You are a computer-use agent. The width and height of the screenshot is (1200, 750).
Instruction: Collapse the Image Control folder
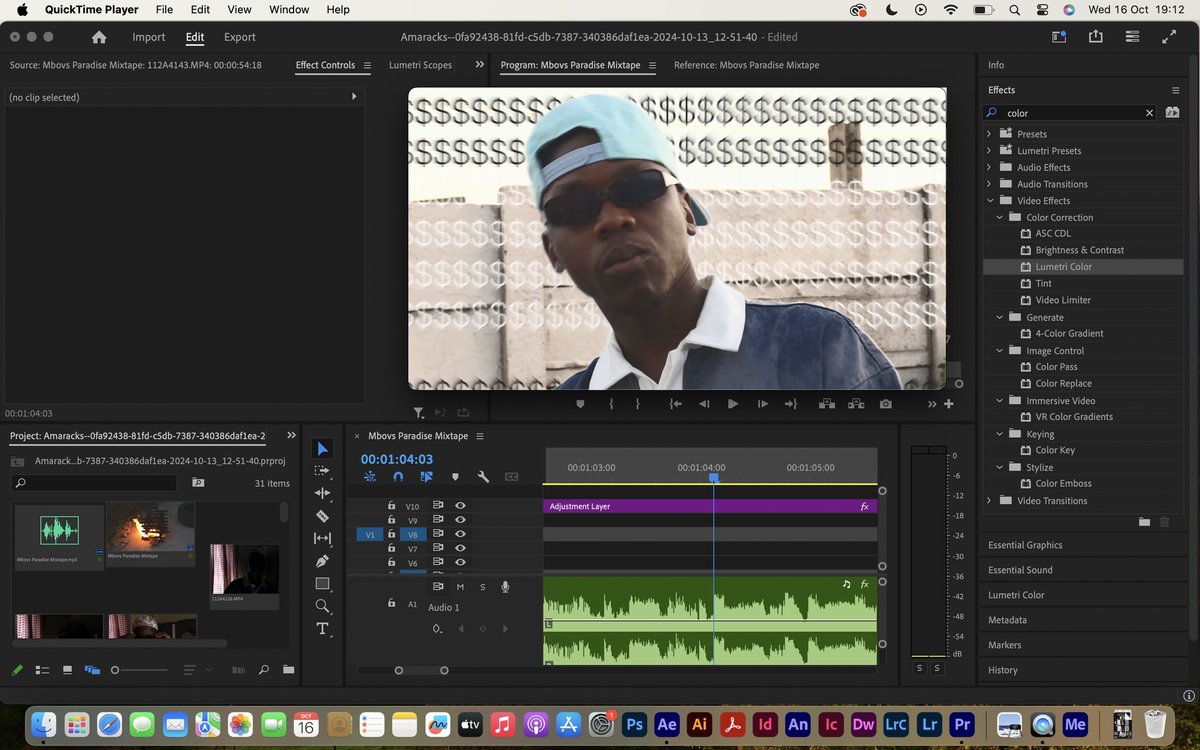click(999, 351)
